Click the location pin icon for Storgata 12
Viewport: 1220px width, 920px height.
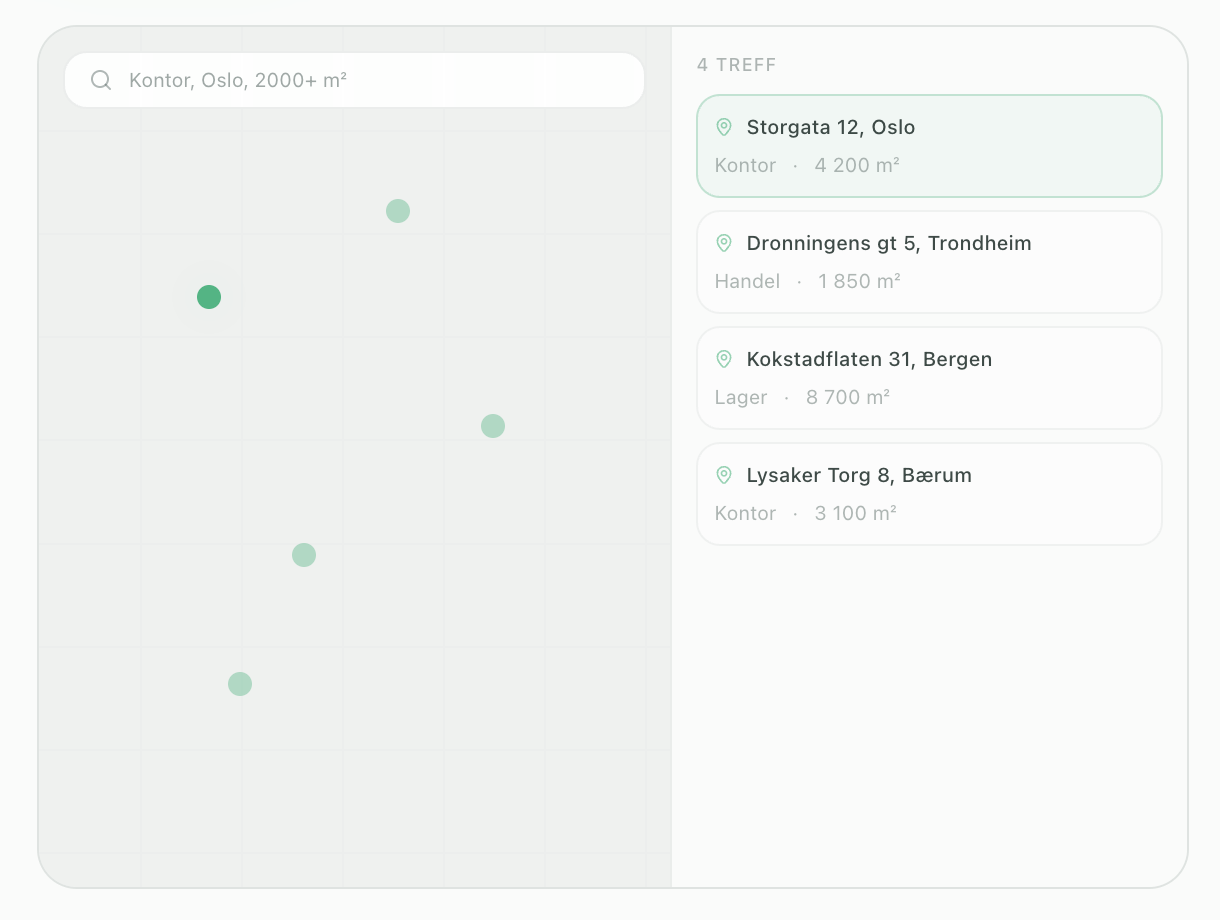pos(724,127)
